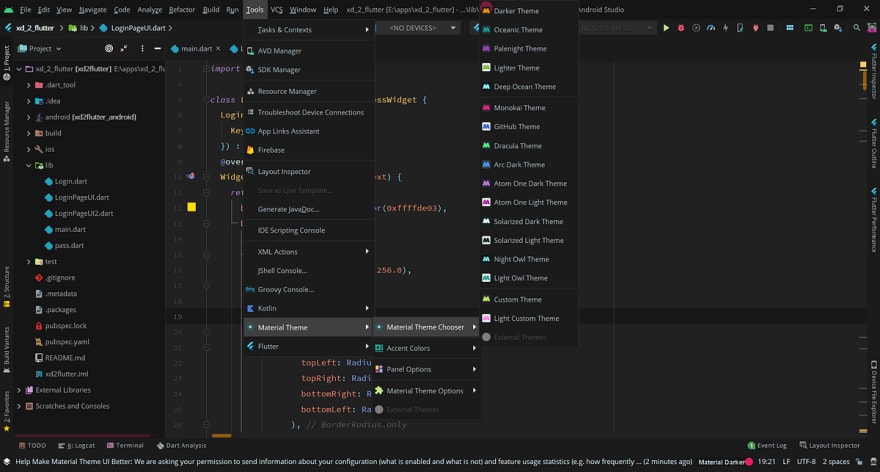The image size is (880, 472).
Task: Open Logcat tool window
Action: pyautogui.click(x=76, y=446)
